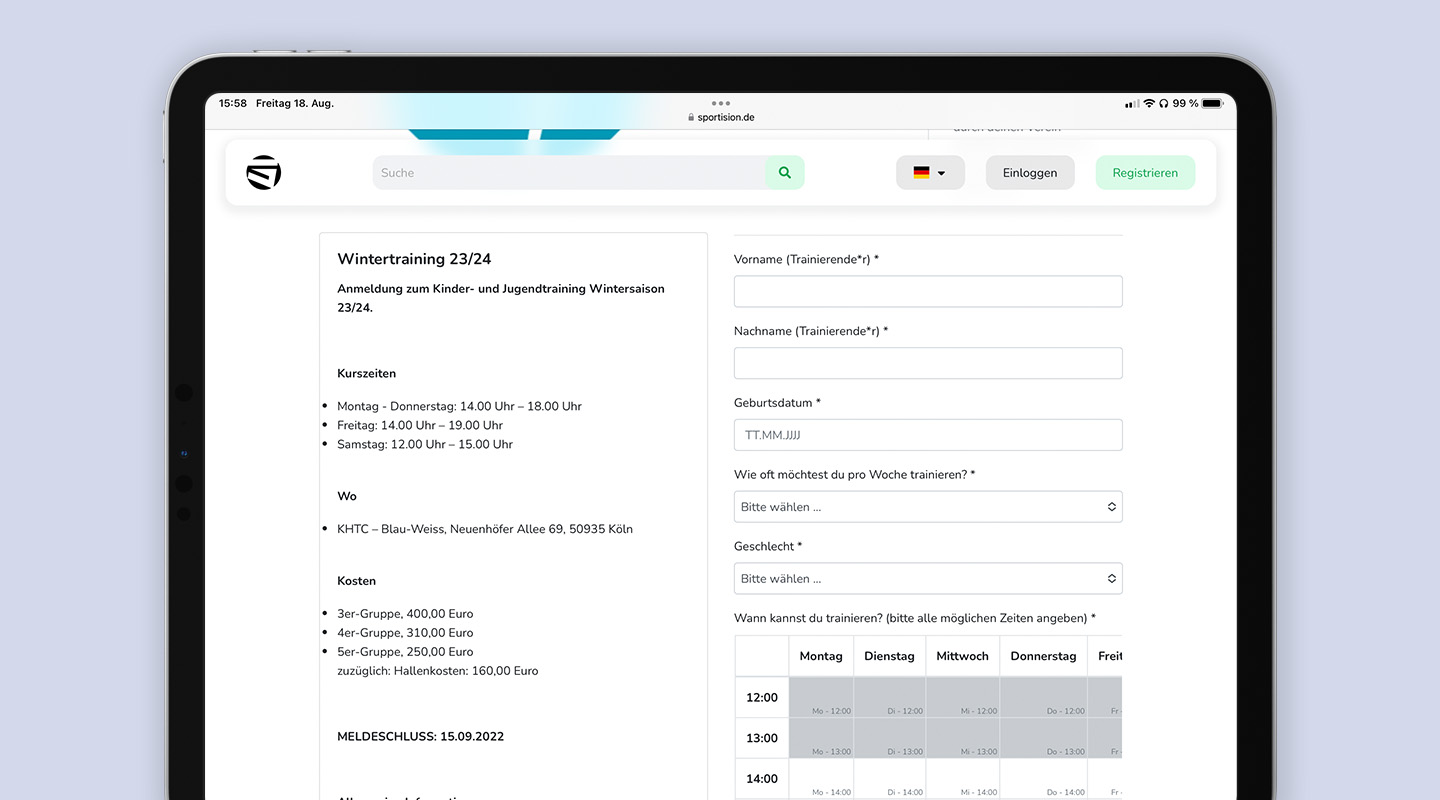Click the Registrieren button
Viewport: 1440px width, 800px height.
click(x=1145, y=172)
